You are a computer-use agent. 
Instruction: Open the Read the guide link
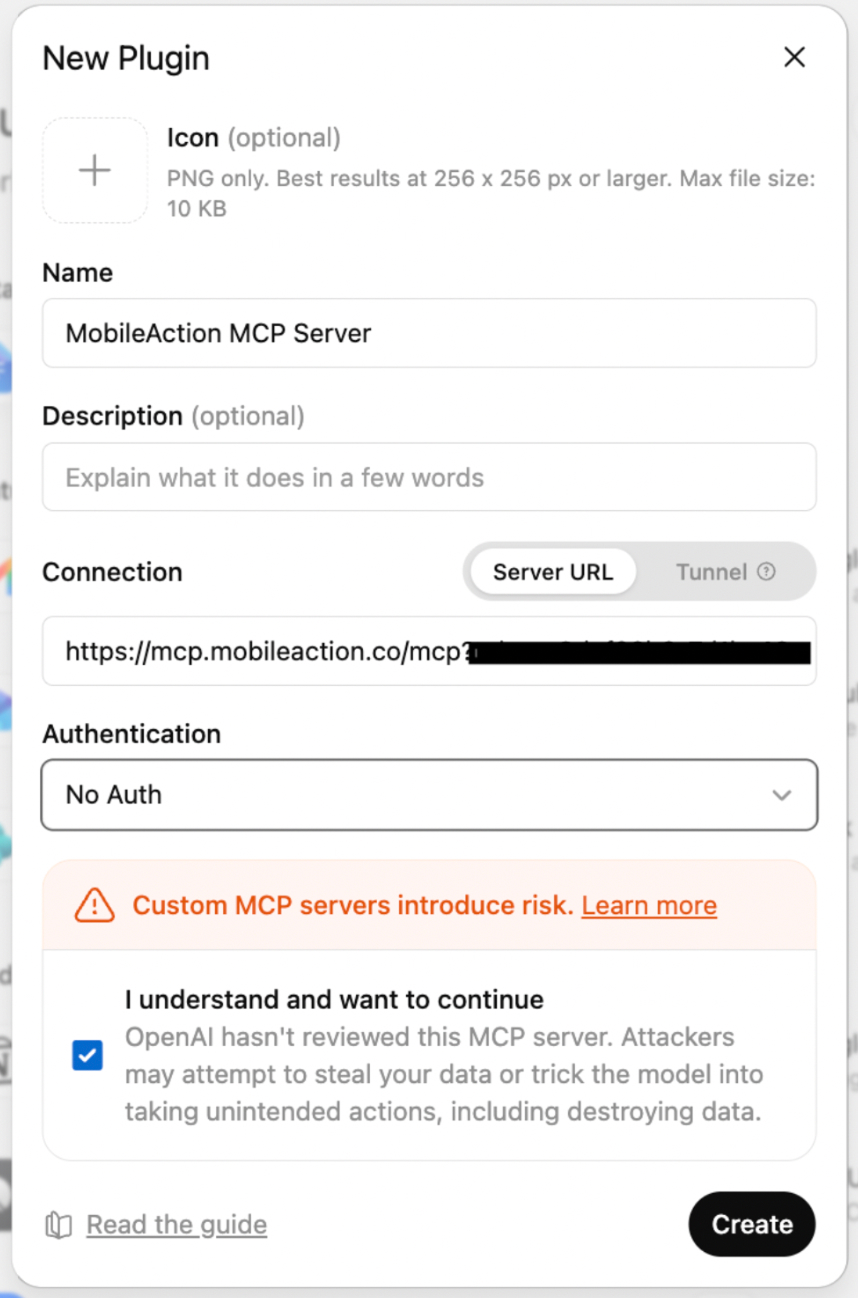click(177, 1225)
